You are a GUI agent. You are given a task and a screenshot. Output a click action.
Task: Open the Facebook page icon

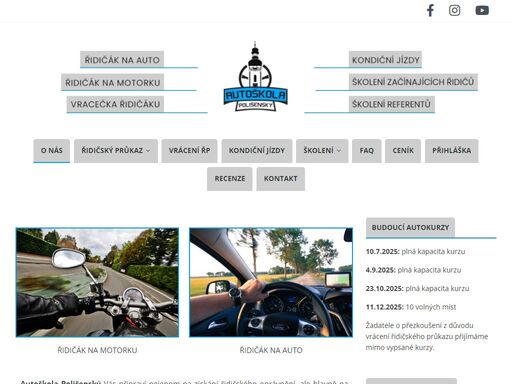430,10
